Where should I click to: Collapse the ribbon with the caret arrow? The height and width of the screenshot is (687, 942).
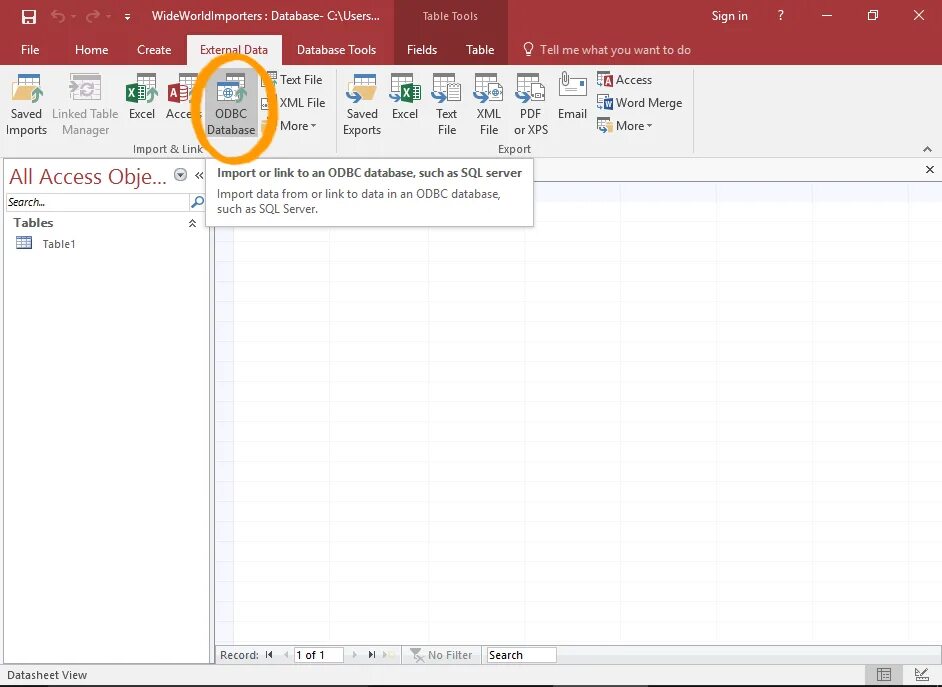click(927, 149)
